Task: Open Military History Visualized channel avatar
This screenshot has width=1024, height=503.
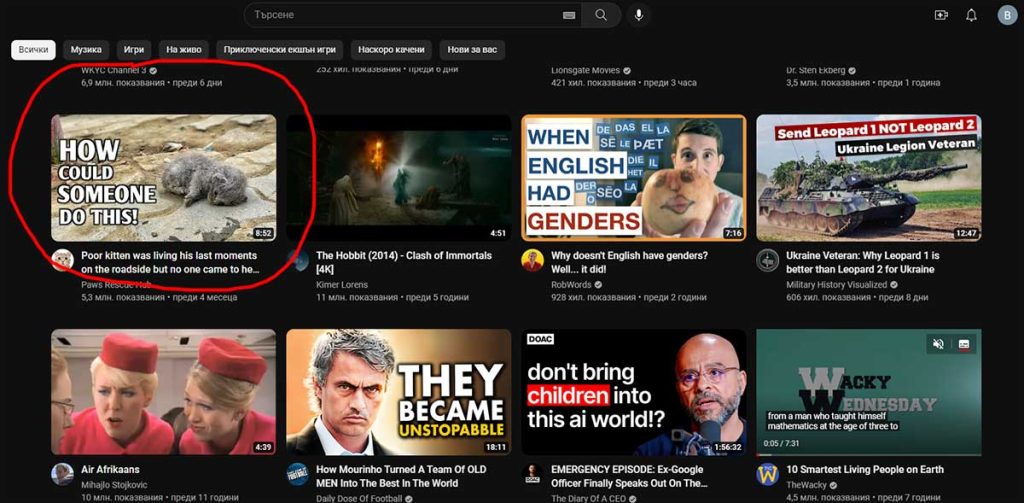Action: pyautogui.click(x=768, y=261)
